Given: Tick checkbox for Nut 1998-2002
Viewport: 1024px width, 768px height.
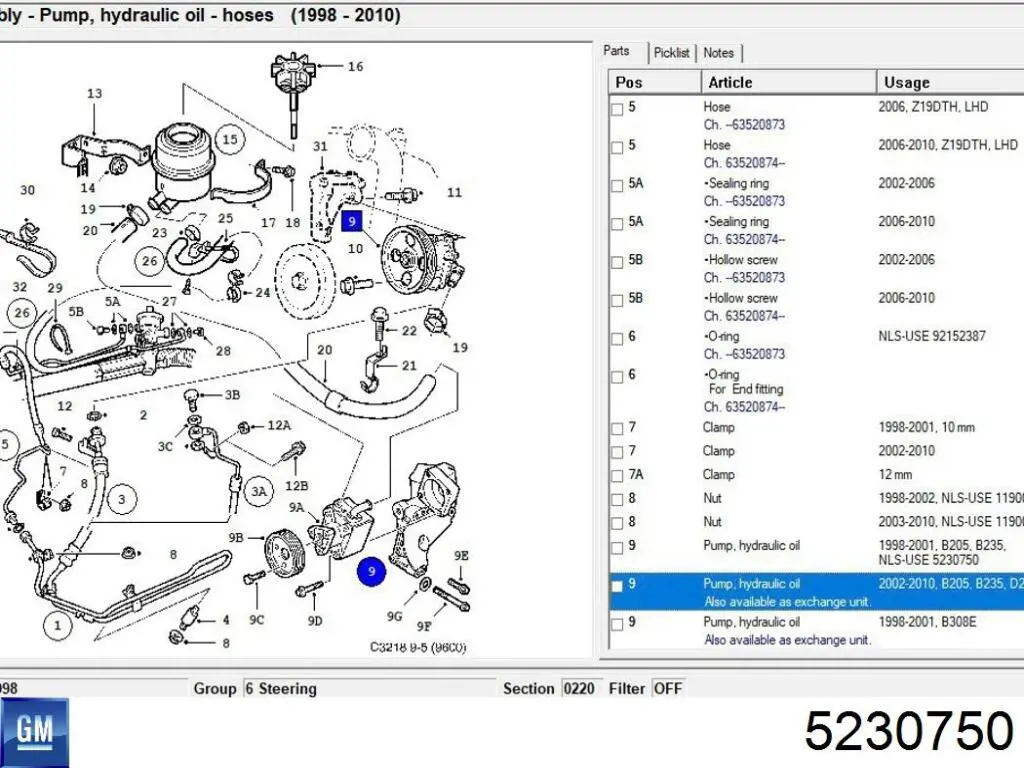Looking at the screenshot, I should [617, 500].
